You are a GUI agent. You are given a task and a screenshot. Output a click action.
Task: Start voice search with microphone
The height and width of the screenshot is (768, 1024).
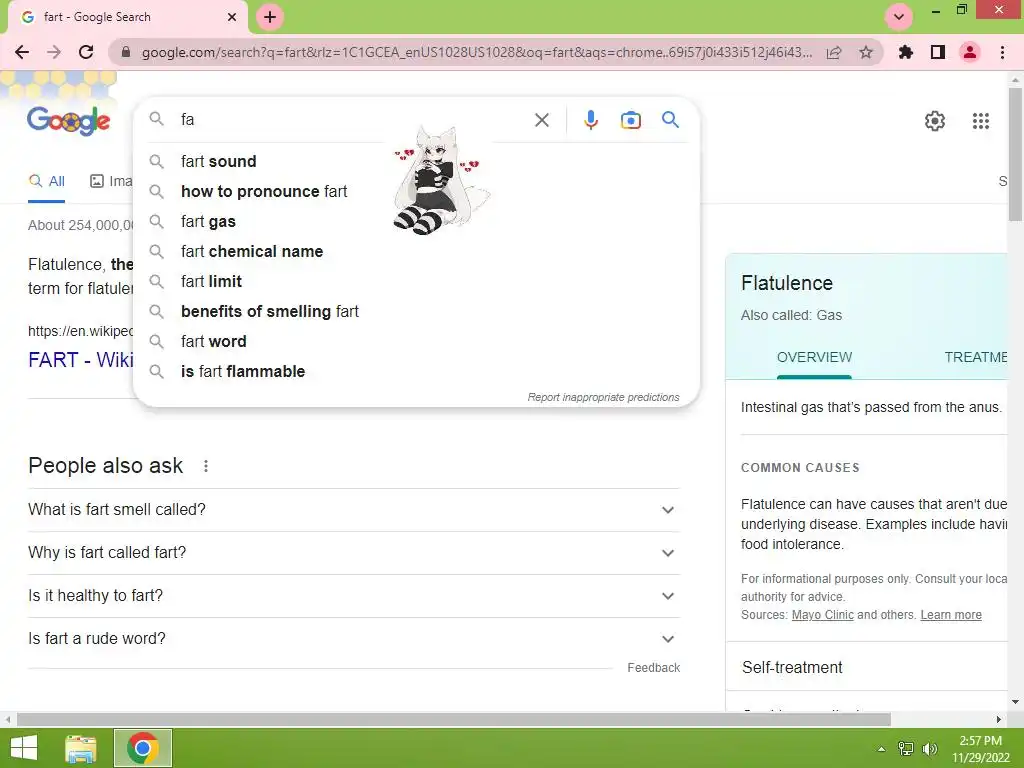pyautogui.click(x=590, y=120)
